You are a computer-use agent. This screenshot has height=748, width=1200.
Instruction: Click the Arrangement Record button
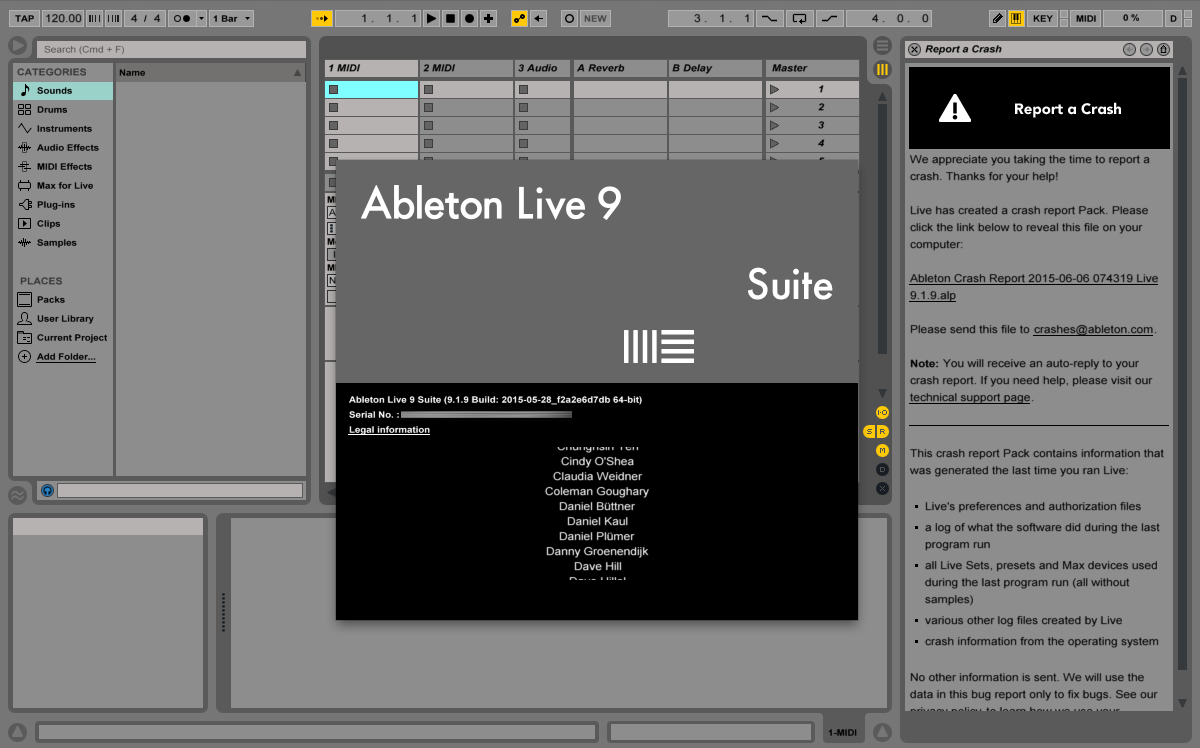tap(469, 18)
